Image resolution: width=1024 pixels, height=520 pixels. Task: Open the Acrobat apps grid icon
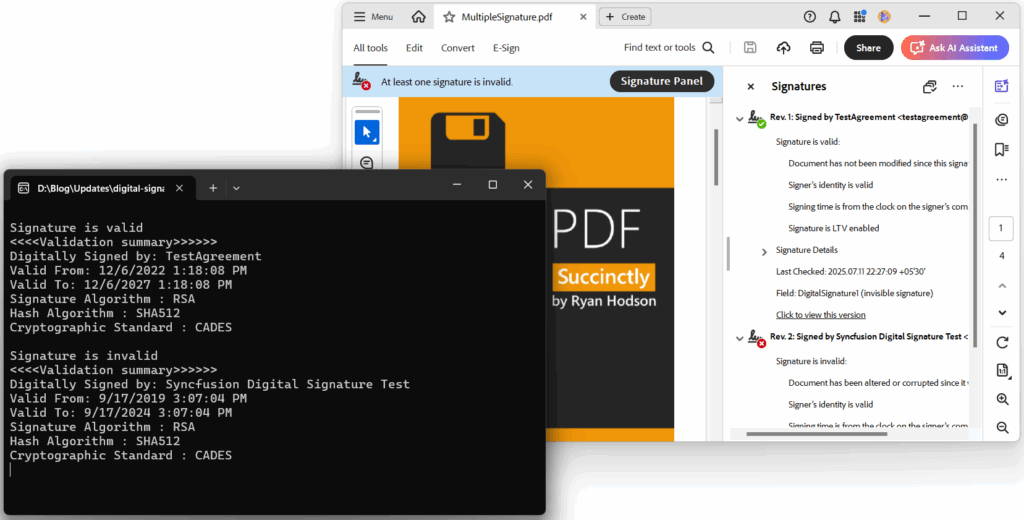(x=859, y=16)
